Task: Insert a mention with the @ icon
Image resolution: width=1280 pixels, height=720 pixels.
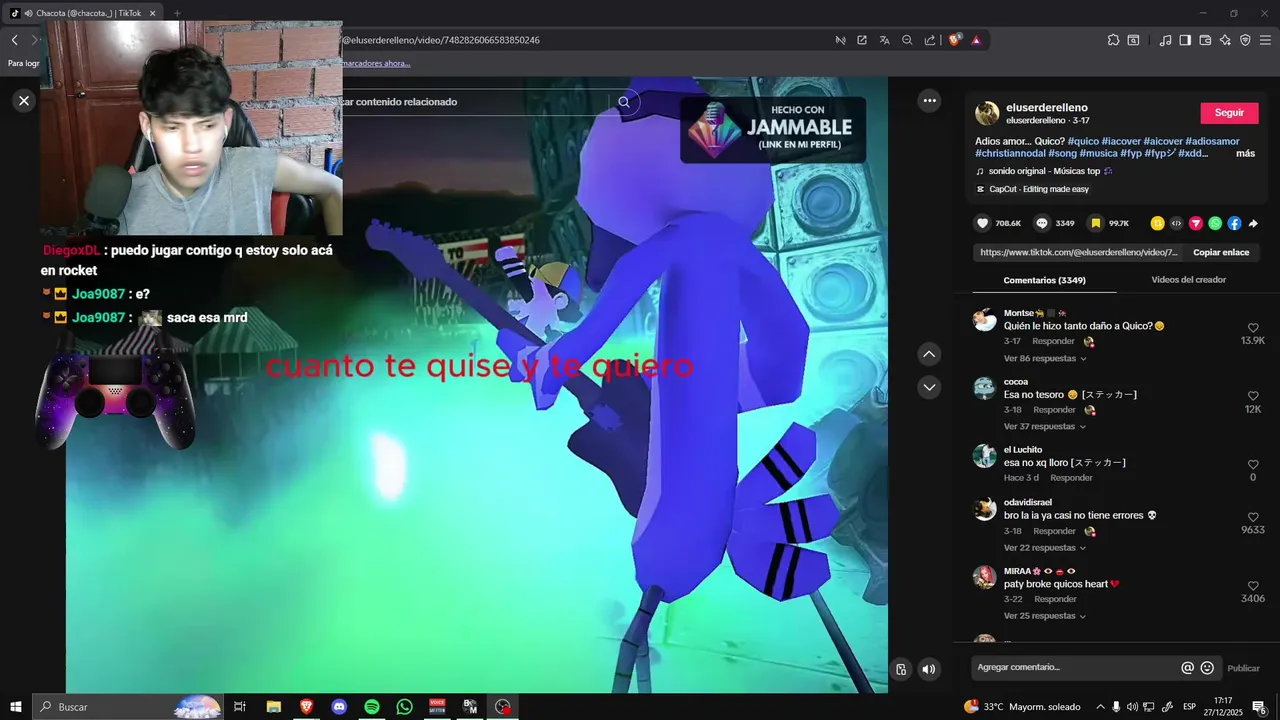Action: [1188, 668]
